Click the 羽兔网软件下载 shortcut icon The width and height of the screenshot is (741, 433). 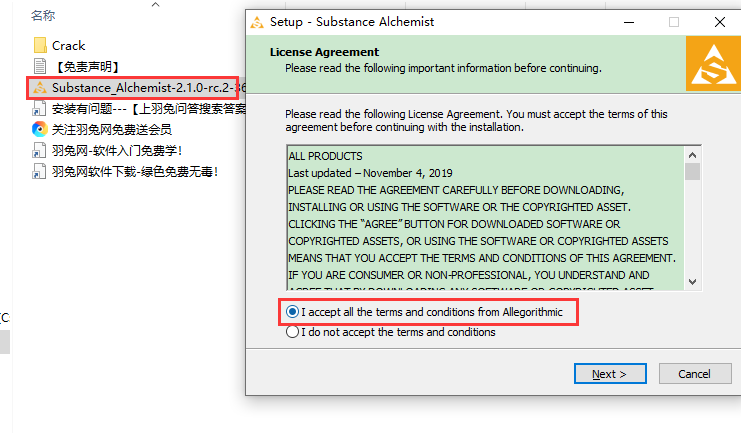(40, 171)
